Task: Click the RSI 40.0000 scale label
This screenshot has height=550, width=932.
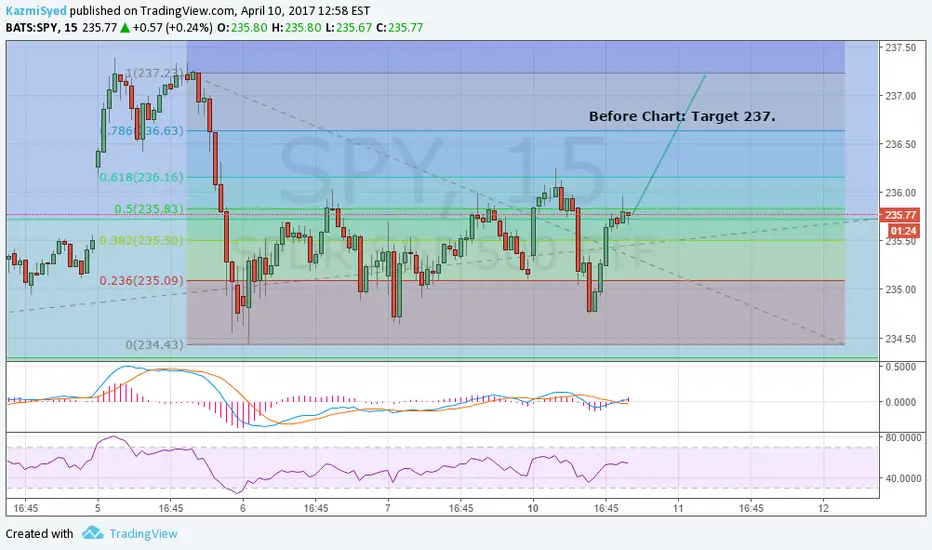Action: pyautogui.click(x=903, y=478)
